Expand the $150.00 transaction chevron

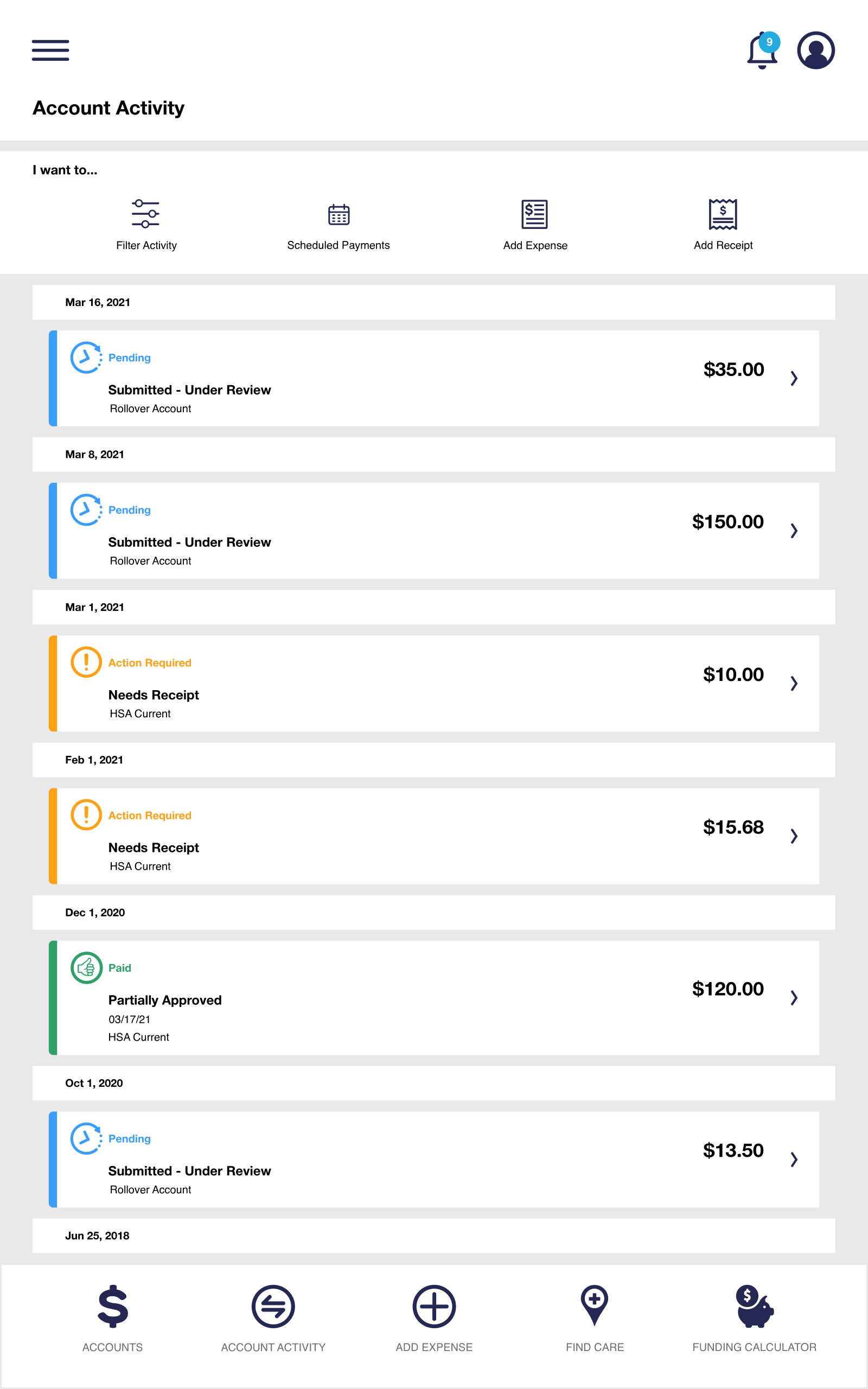[x=794, y=531]
